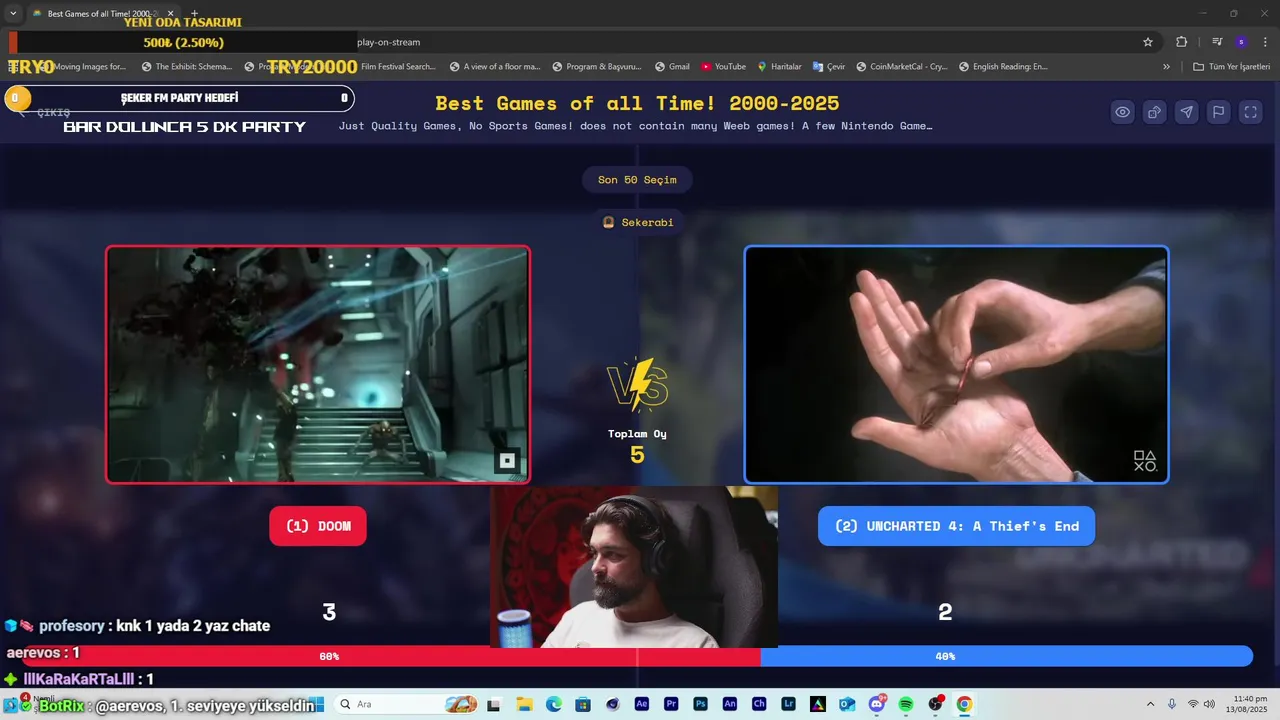Image resolution: width=1280 pixels, height=720 pixels.
Task: Click the taskbar Ara search box
Action: [405, 704]
